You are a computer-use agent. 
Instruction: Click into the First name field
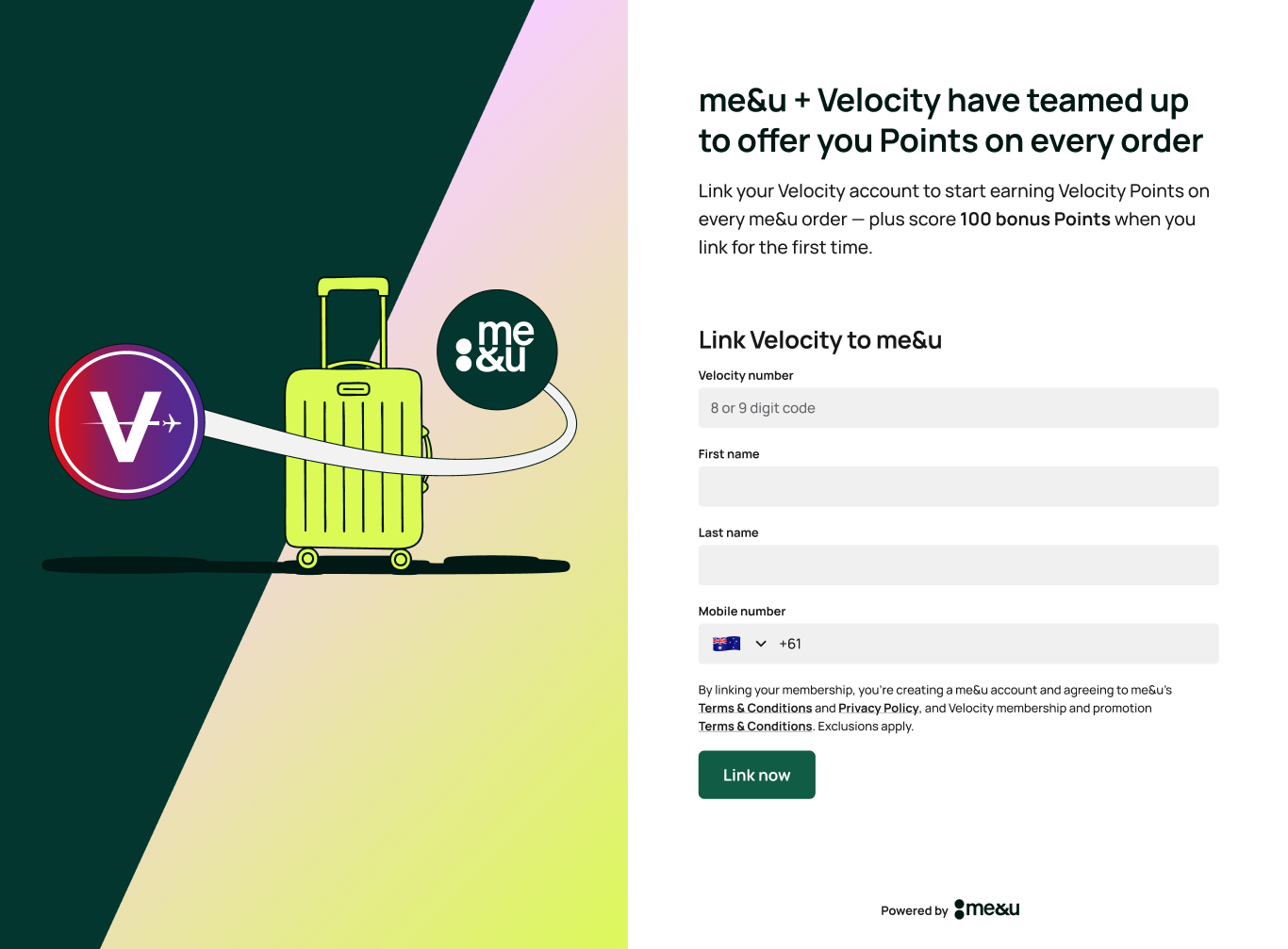click(x=958, y=486)
